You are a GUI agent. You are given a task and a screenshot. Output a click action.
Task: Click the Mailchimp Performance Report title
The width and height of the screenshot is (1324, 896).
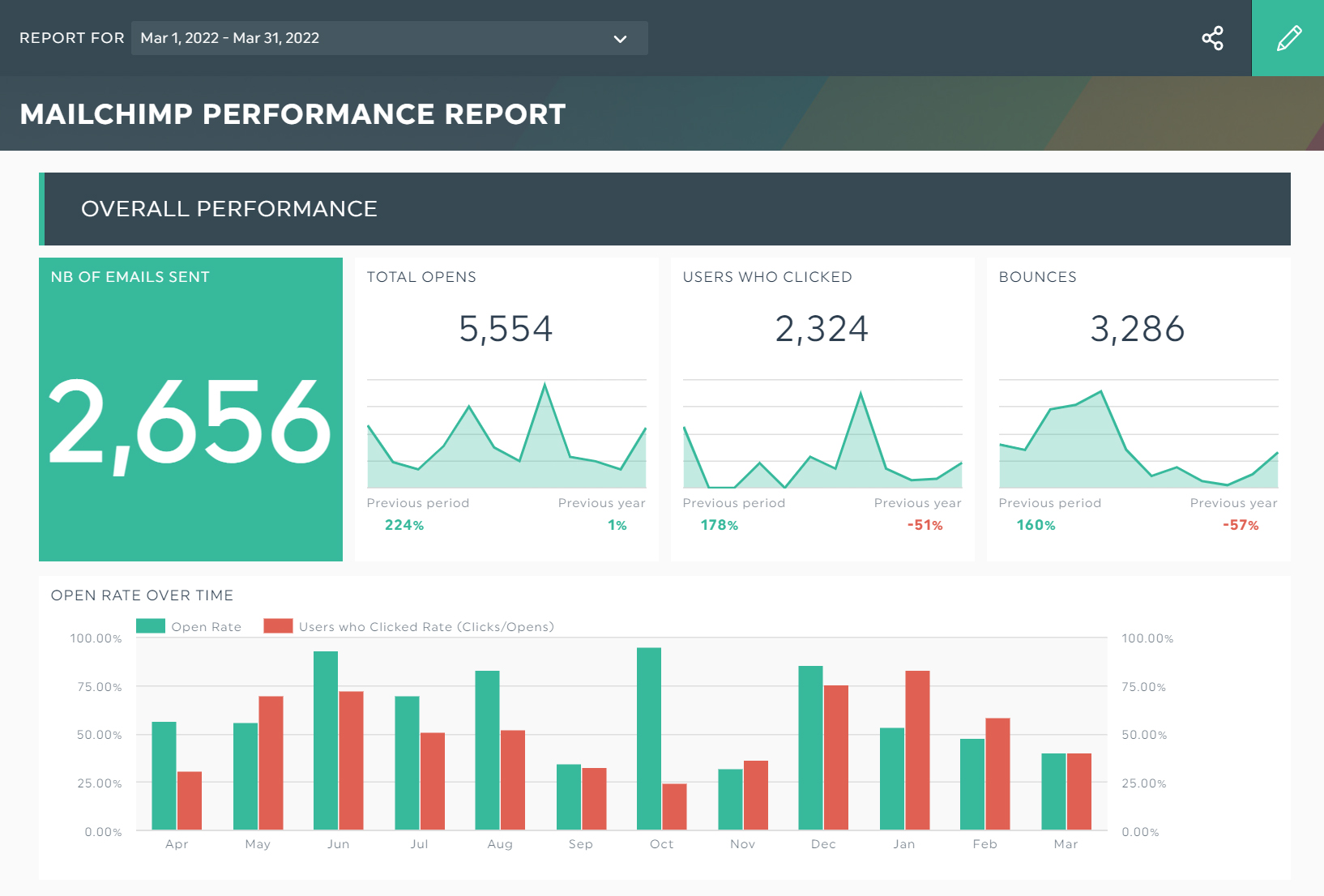[293, 114]
